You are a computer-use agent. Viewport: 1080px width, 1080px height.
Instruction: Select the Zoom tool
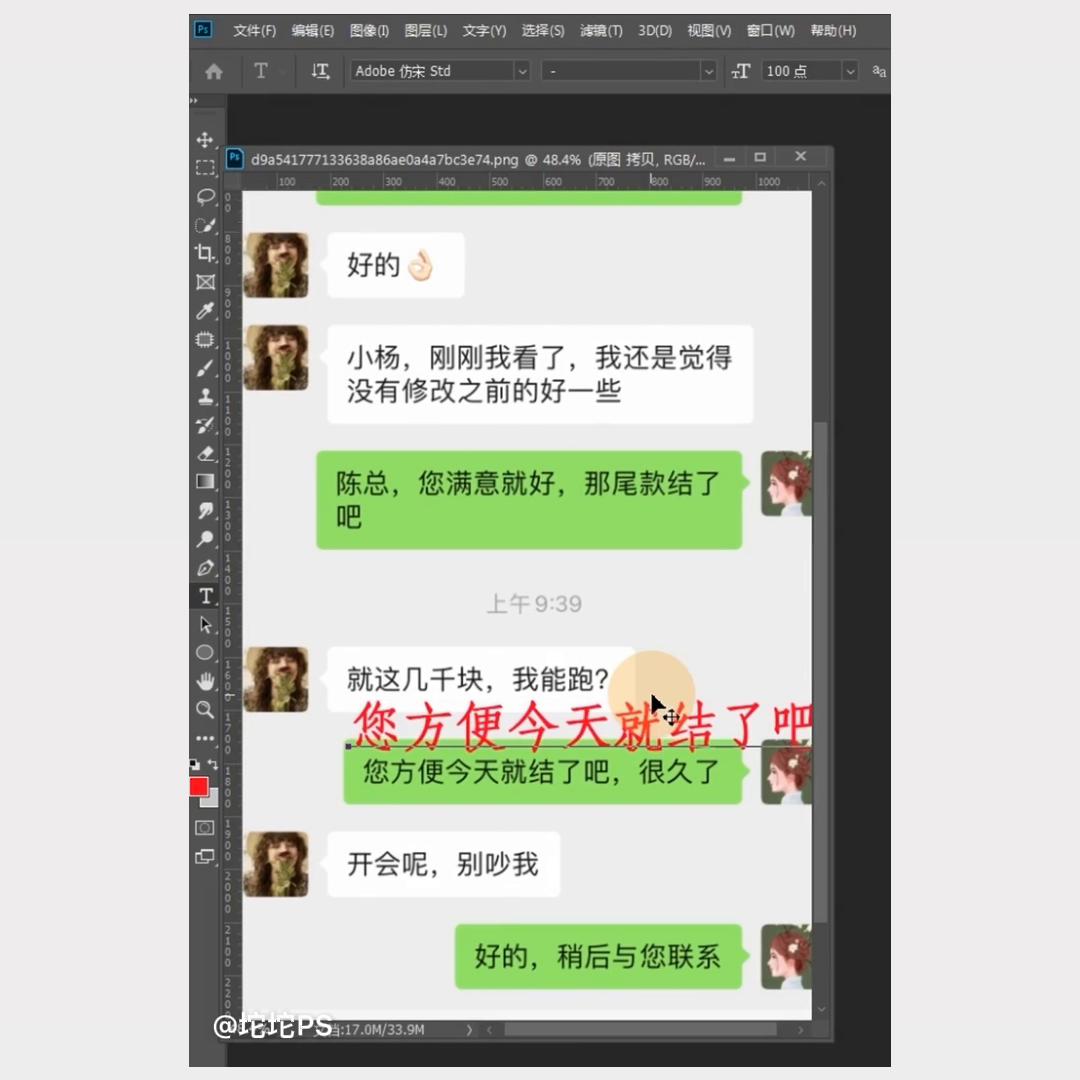point(205,710)
